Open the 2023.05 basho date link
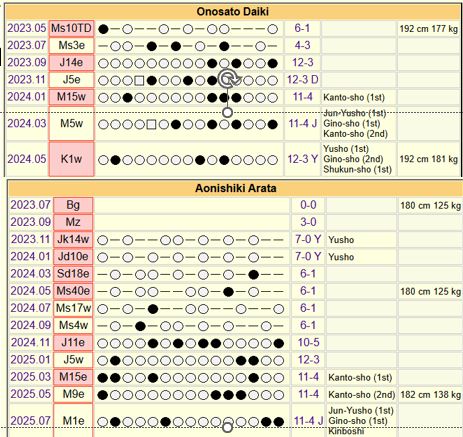The height and width of the screenshot is (437, 463). coord(27,28)
